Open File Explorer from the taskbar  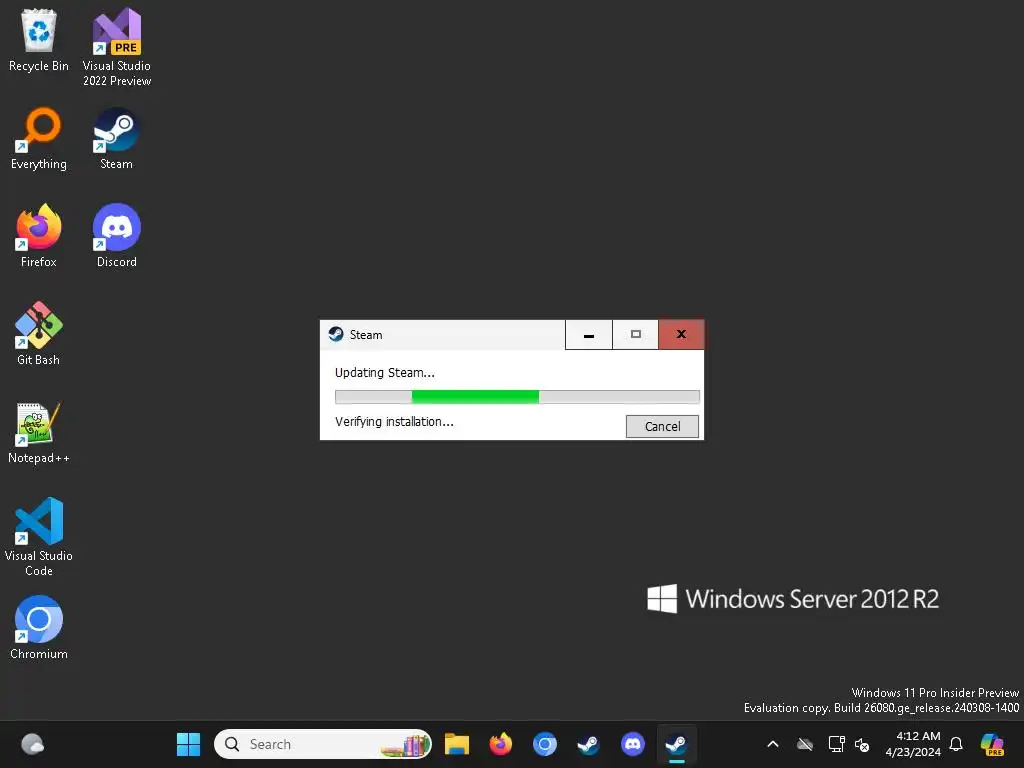[457, 744]
